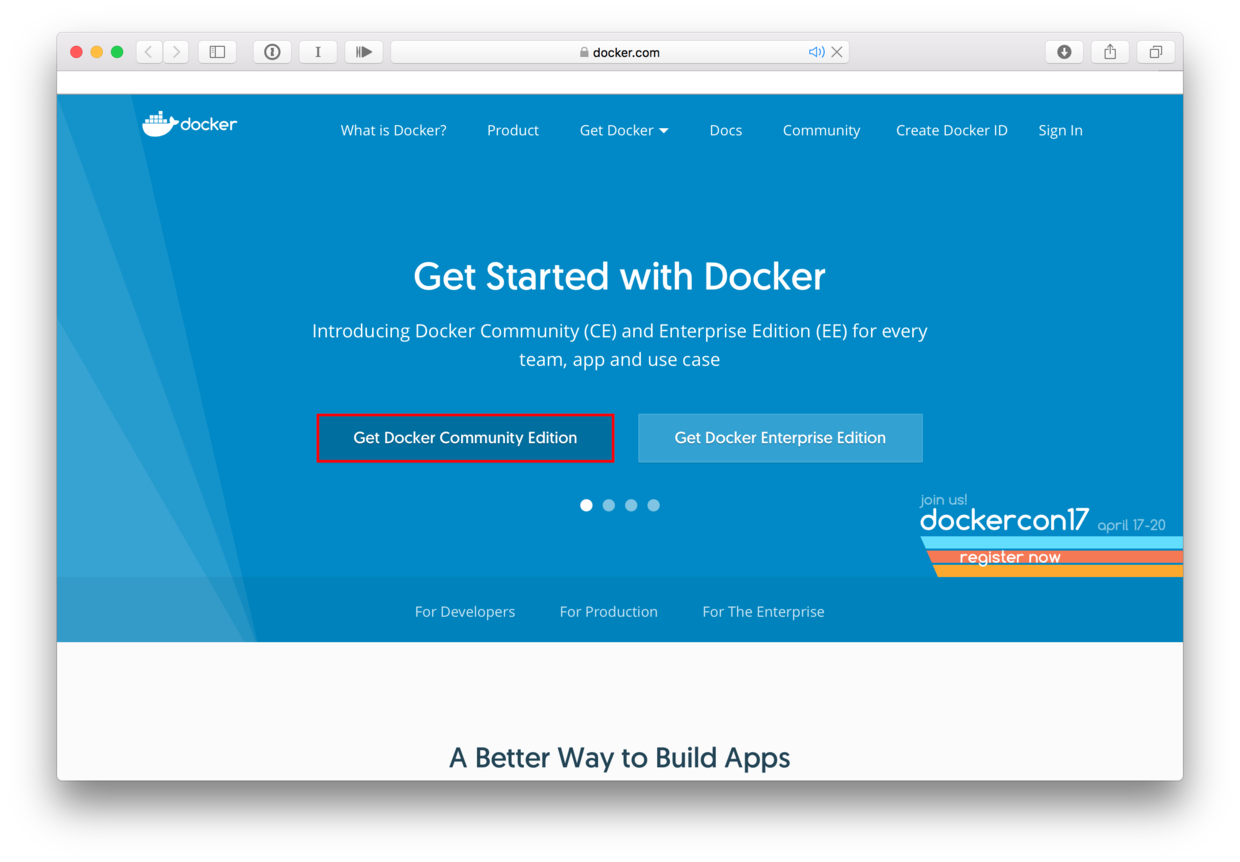Go to Docs in the navigation

[726, 130]
